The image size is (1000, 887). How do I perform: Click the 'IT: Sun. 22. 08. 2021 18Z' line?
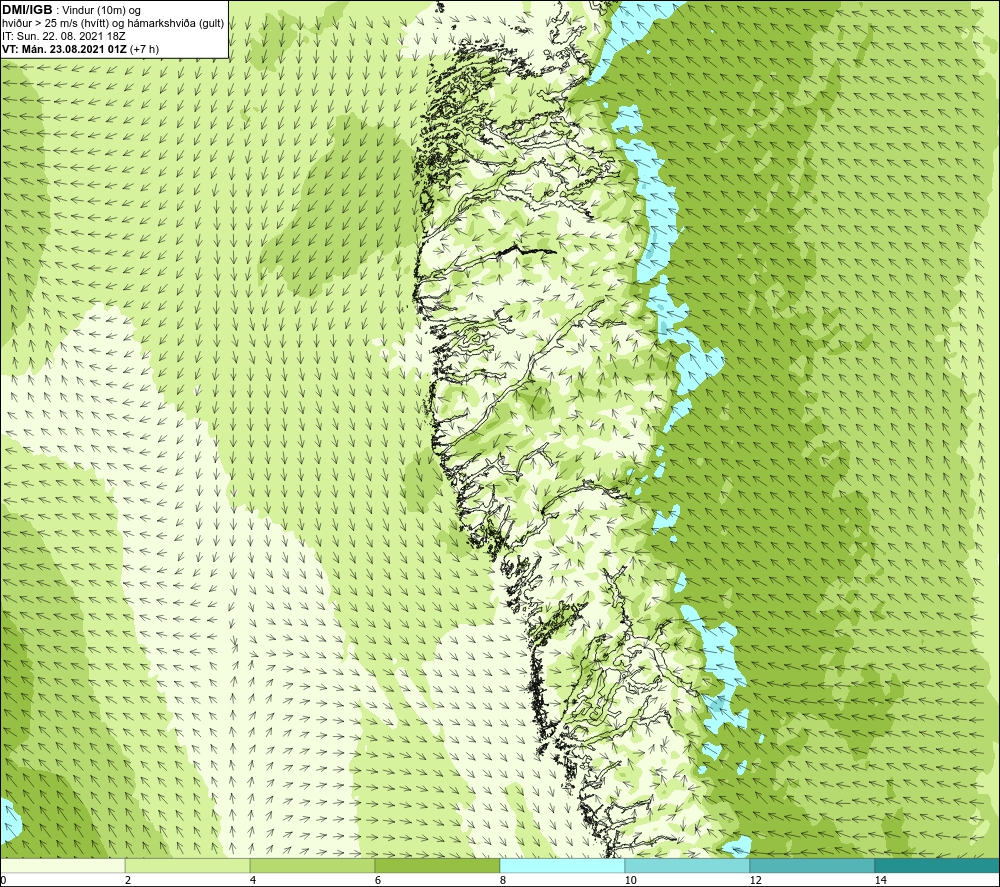[64, 36]
